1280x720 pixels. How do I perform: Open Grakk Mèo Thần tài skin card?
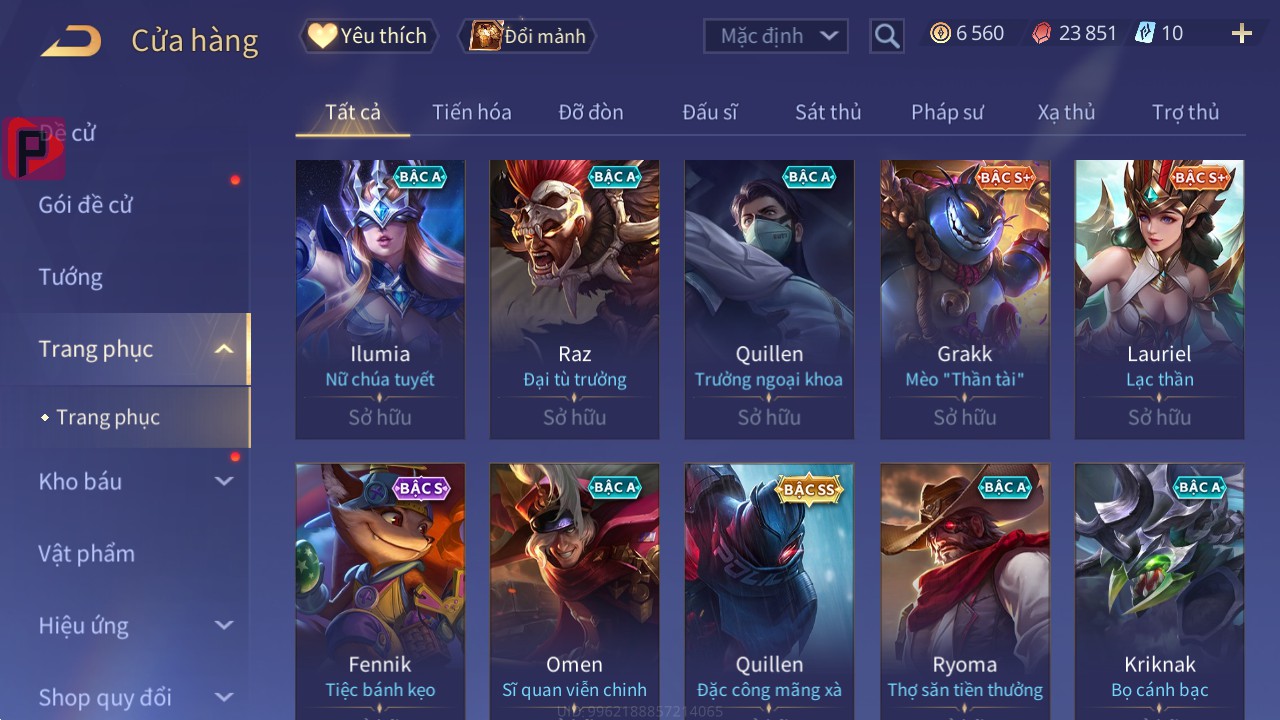(x=965, y=299)
